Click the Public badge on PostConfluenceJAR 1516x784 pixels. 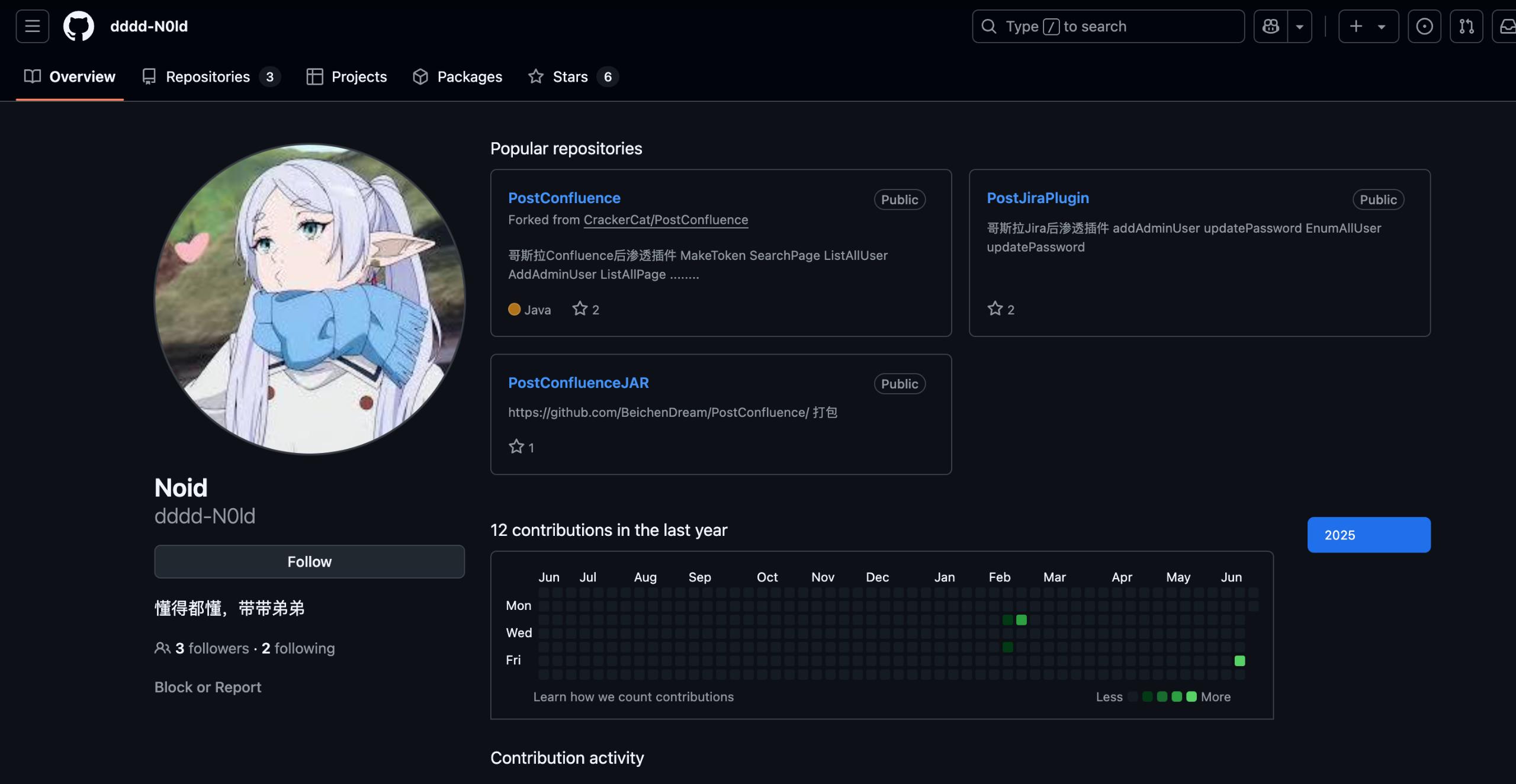pyautogui.click(x=900, y=384)
